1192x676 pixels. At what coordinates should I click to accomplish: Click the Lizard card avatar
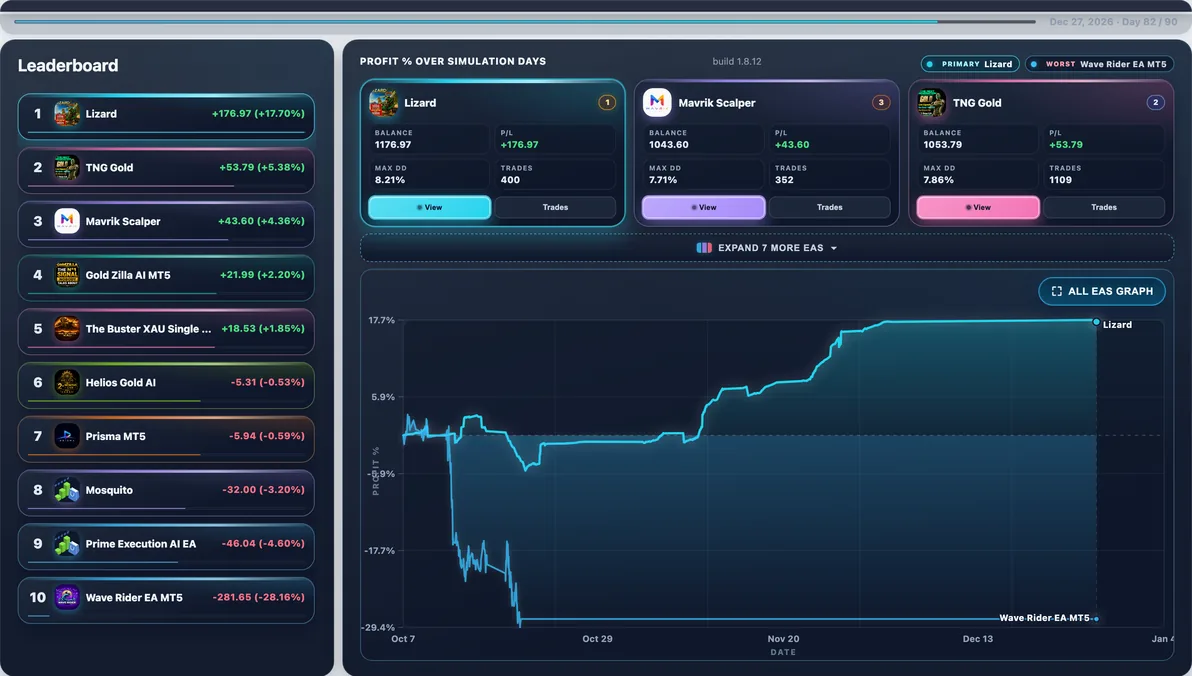(x=383, y=103)
